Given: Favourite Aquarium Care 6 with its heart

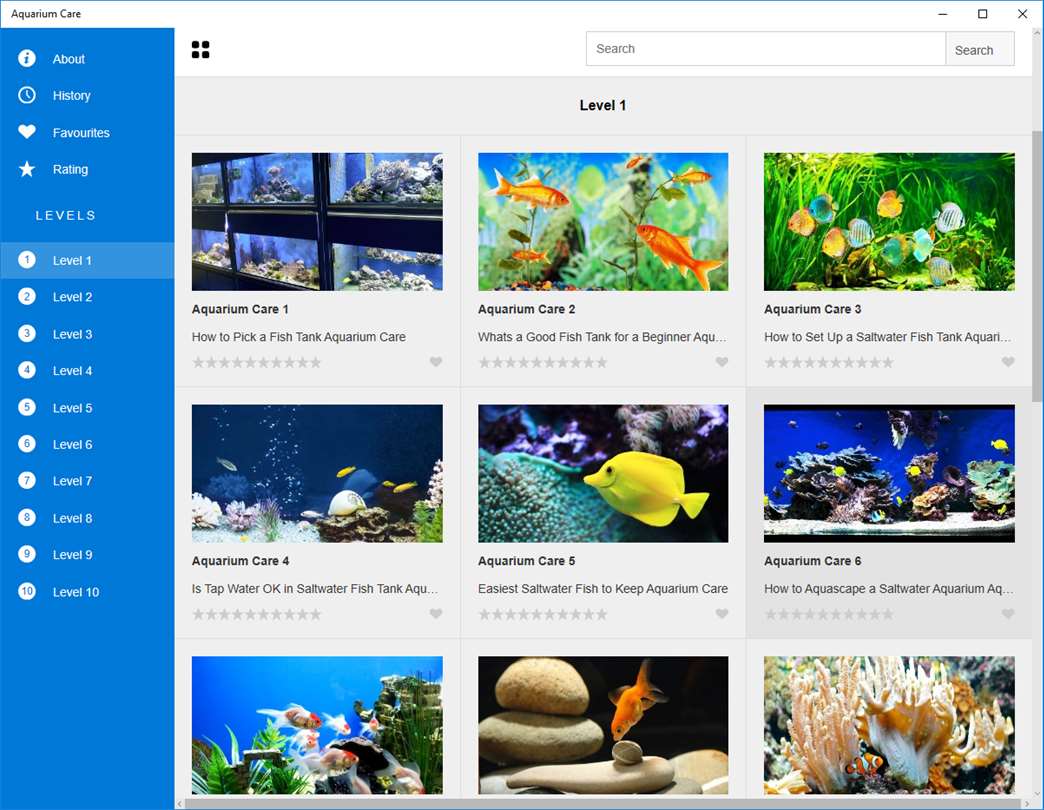Looking at the screenshot, I should (1008, 614).
